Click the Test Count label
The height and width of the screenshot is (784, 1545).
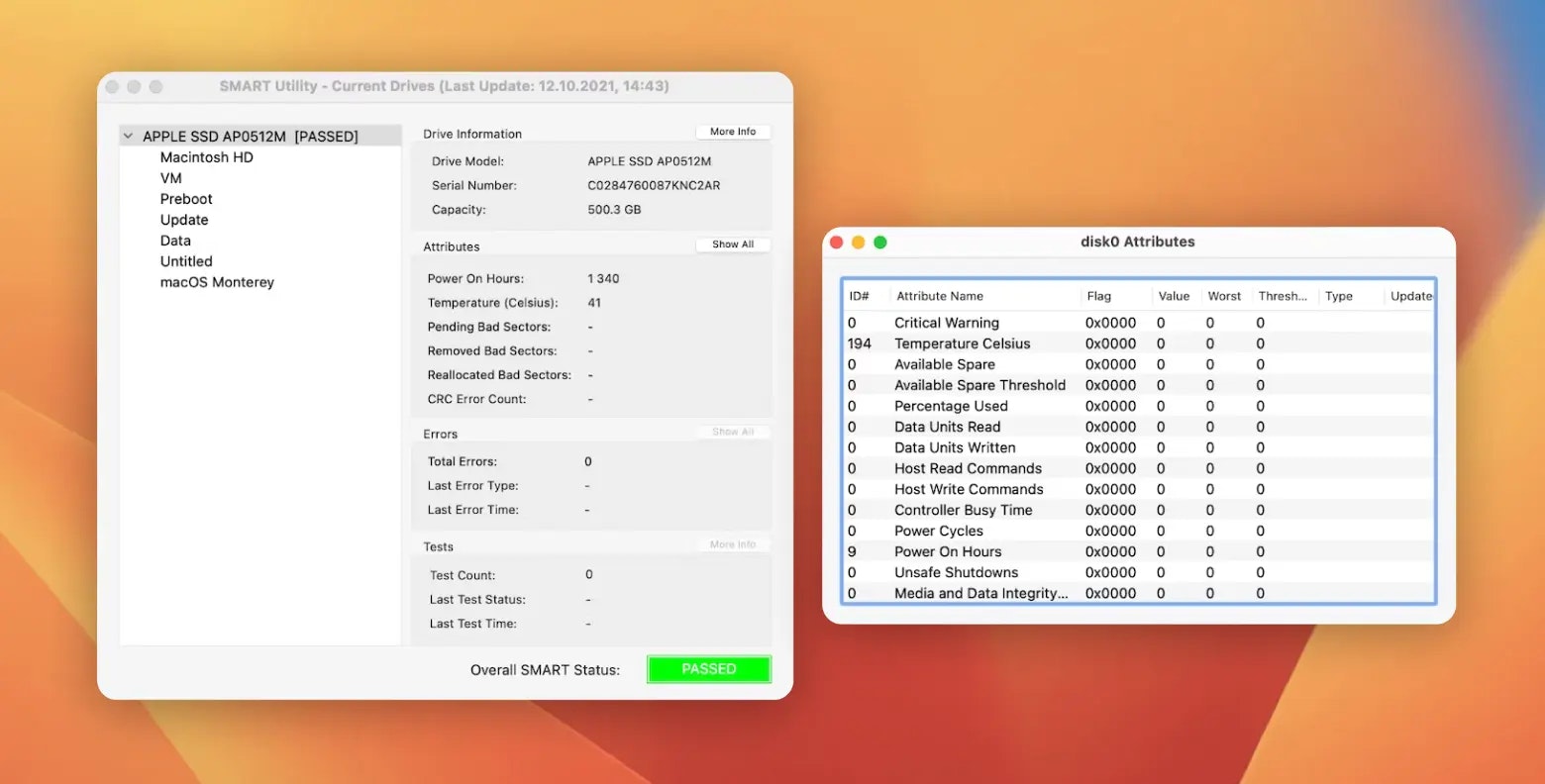pos(463,575)
